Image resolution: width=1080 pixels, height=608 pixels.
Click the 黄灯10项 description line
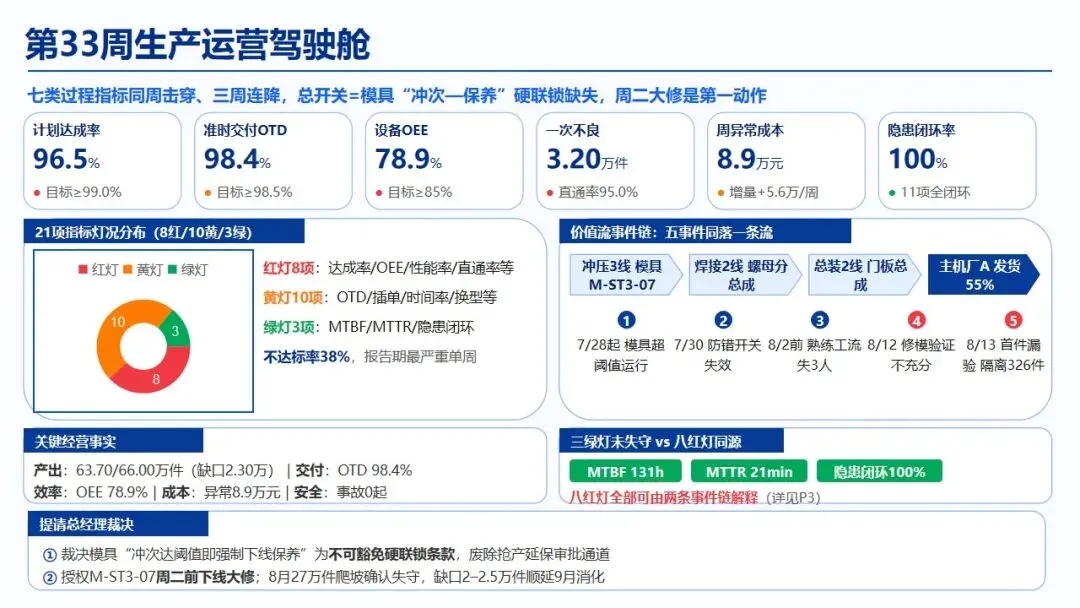(380, 297)
